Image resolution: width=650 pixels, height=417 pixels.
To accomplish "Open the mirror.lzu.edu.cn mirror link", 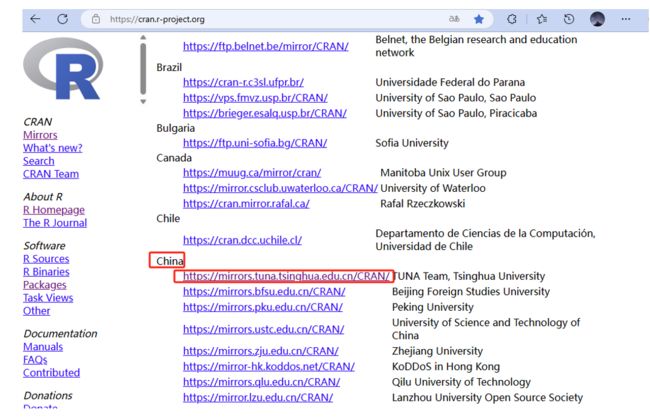I will pos(258,398).
